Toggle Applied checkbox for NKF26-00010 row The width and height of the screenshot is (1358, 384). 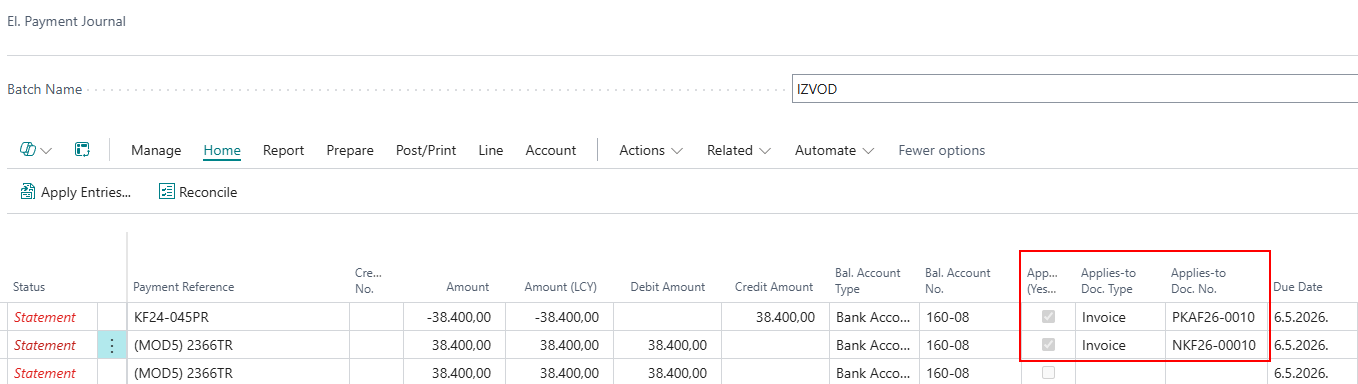(1048, 345)
